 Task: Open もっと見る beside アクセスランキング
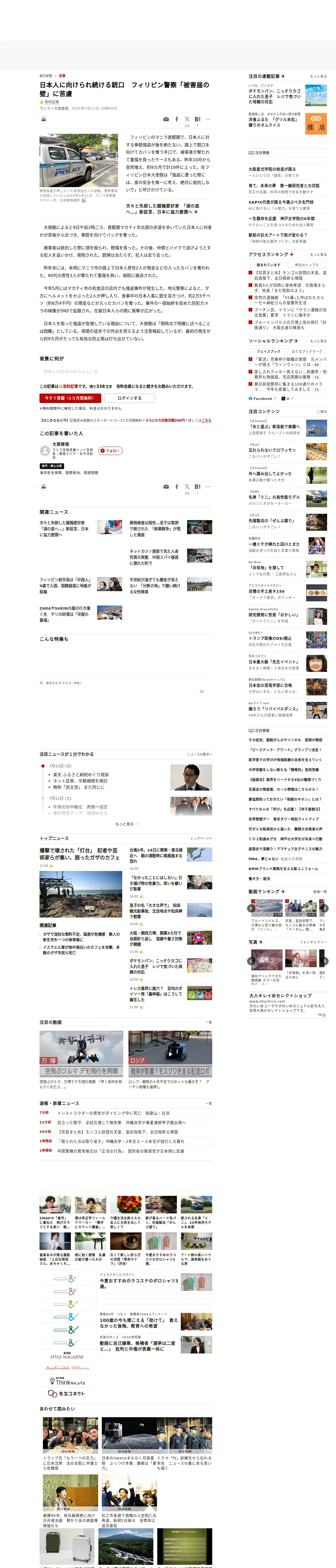(318, 255)
